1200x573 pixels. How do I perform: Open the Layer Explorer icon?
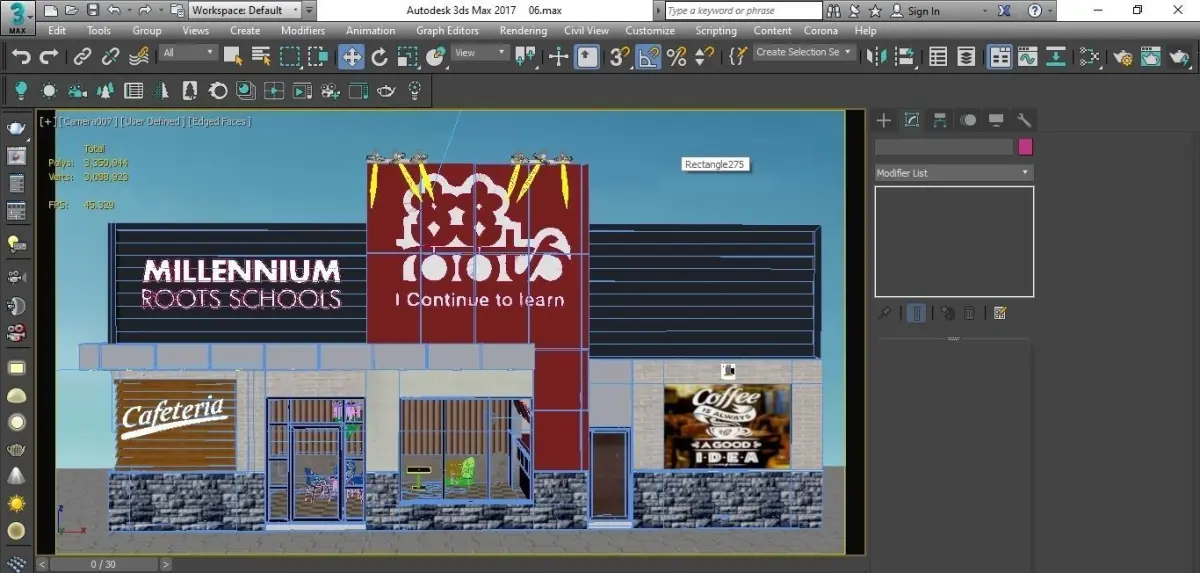tap(966, 57)
